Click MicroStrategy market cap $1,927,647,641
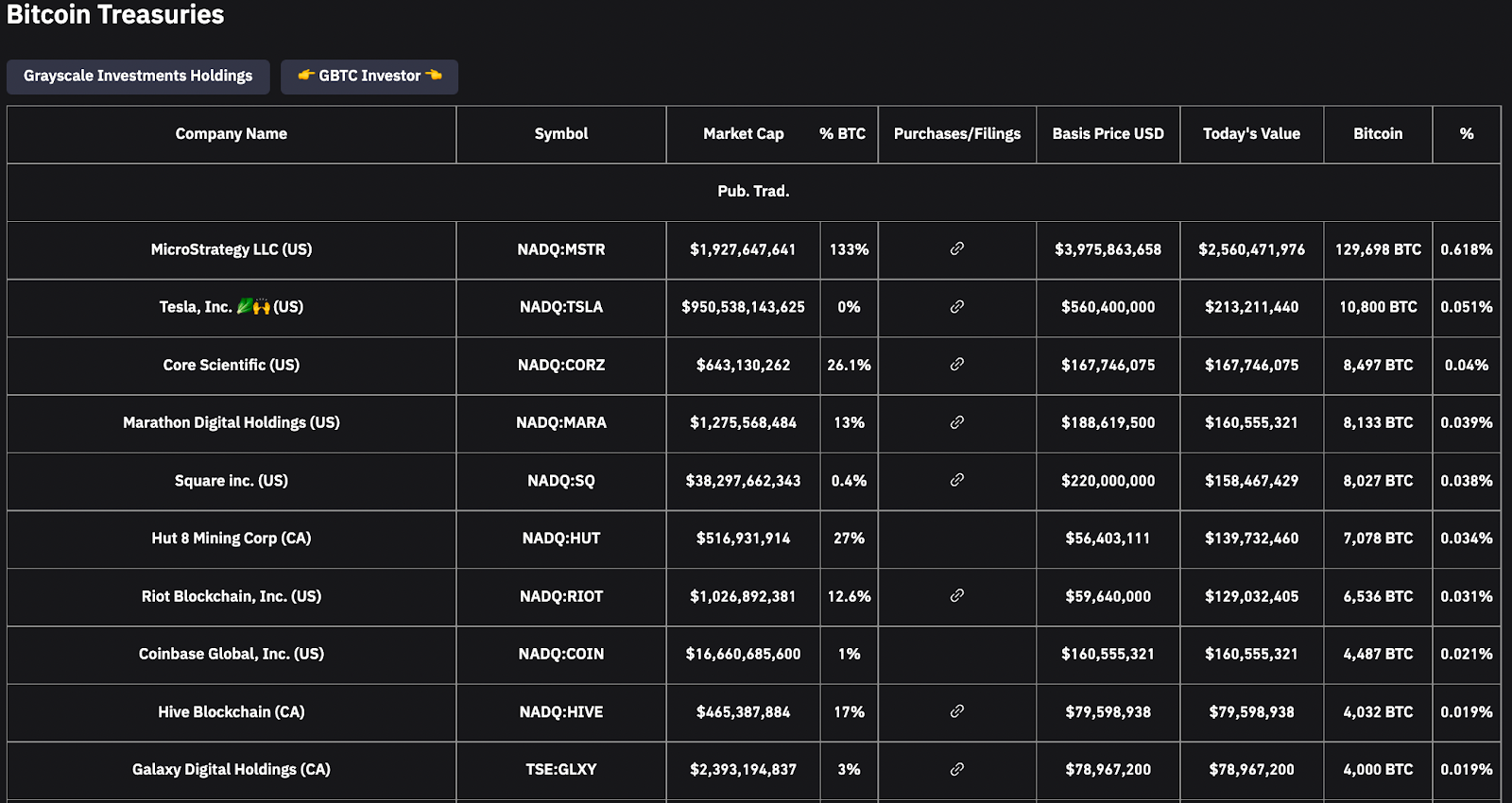Screen dimensions: 1512x803 [x=744, y=249]
